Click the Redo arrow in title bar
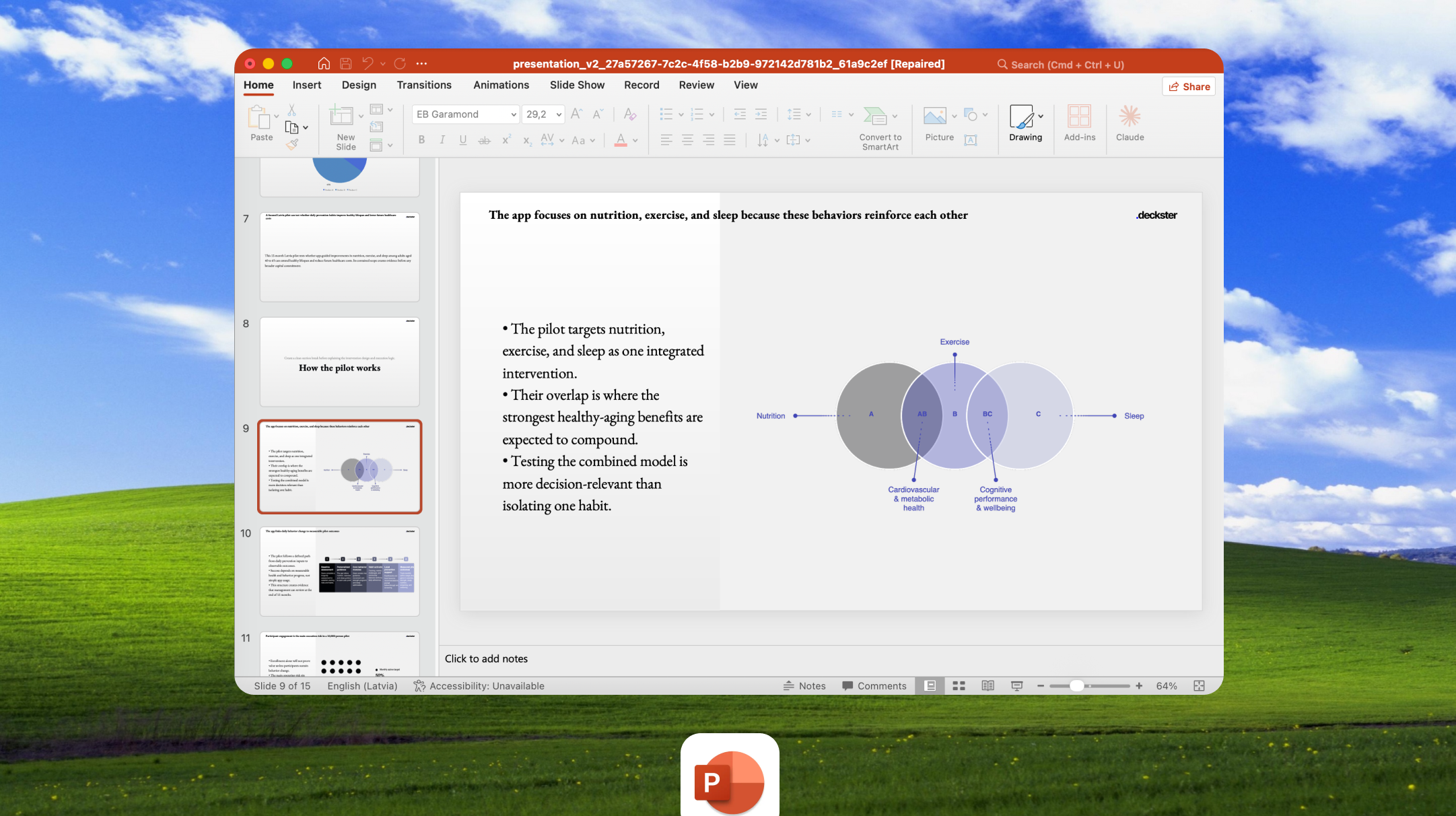Image resolution: width=1456 pixels, height=816 pixels. click(400, 63)
